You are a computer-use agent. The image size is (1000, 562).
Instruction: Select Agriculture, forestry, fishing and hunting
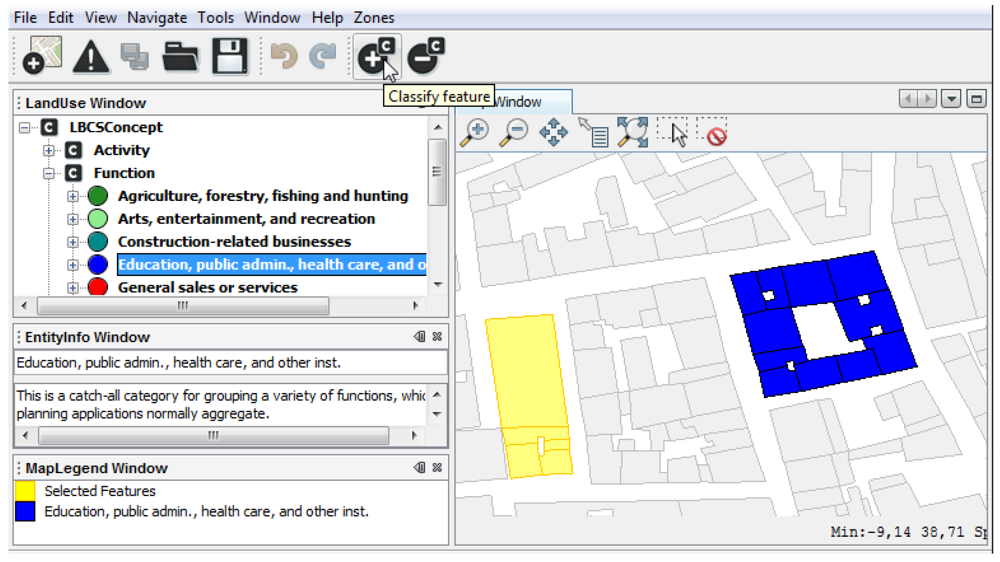pos(263,196)
